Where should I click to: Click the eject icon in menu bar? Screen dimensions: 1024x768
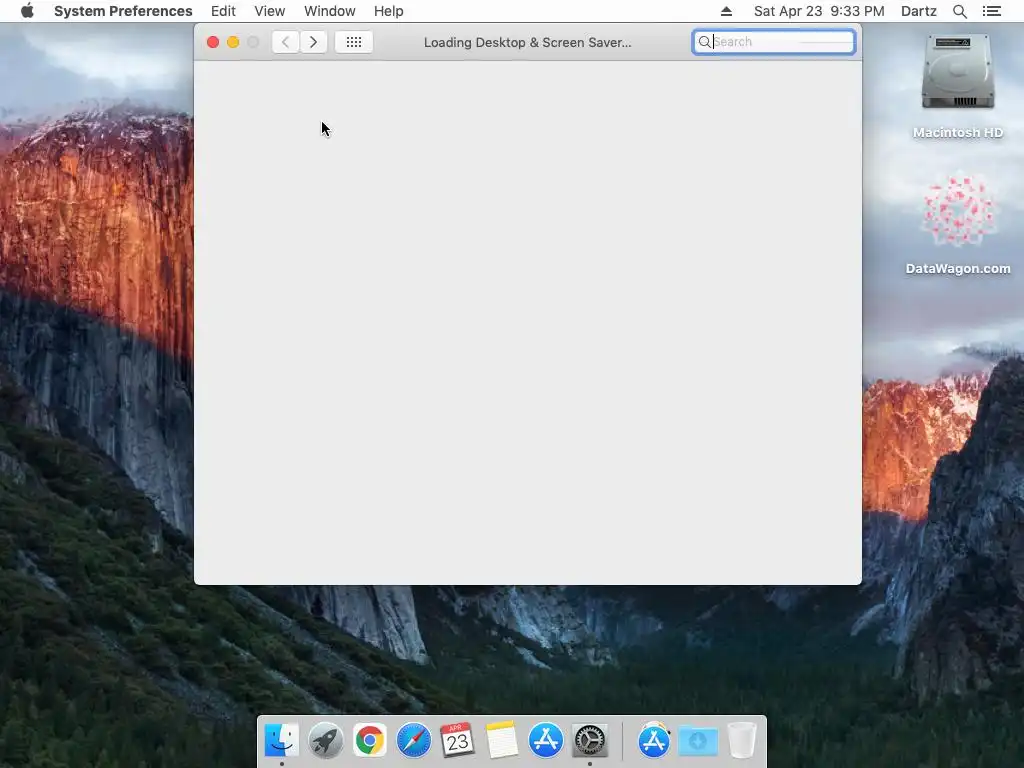[726, 11]
